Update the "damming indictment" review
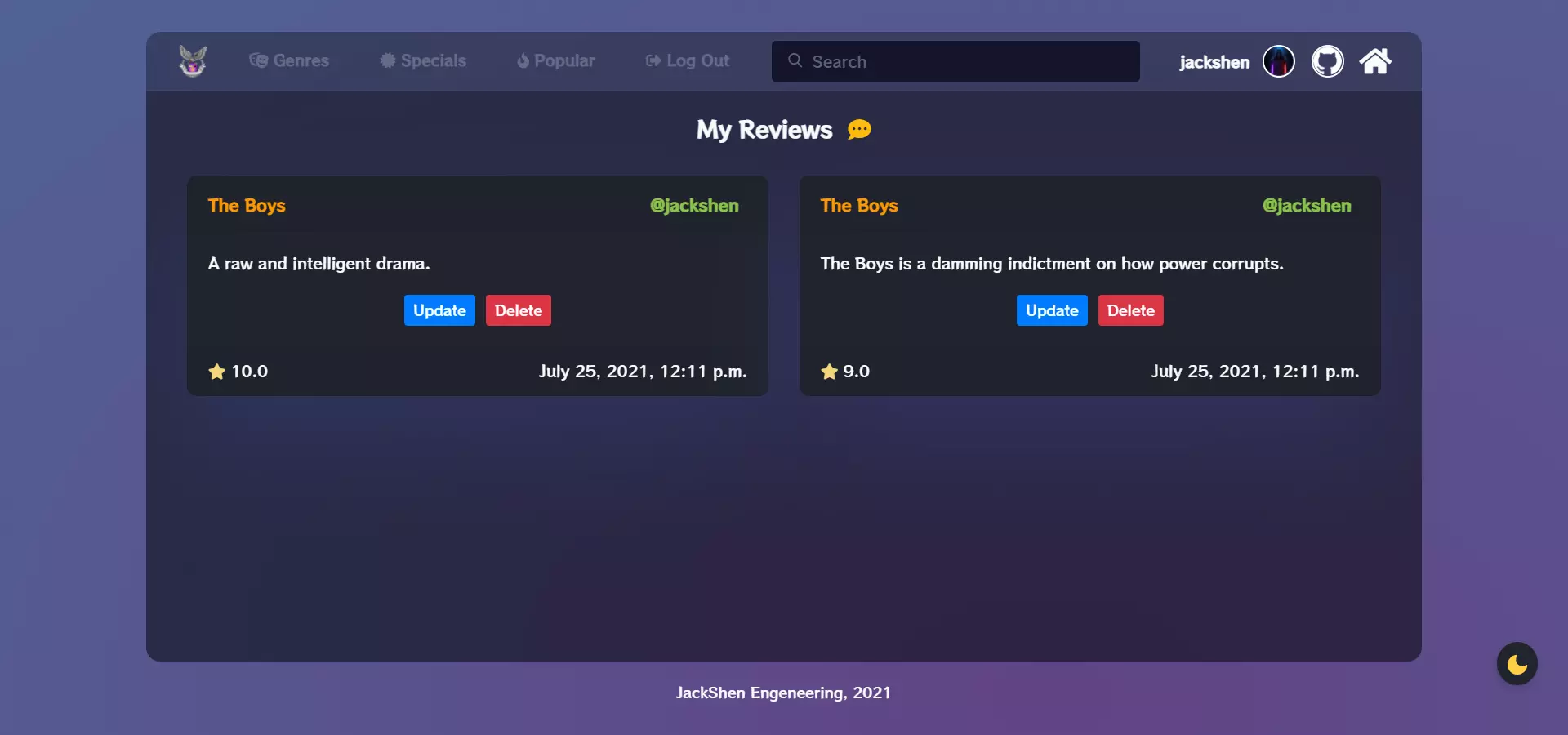Screen dimensions: 1568x735 (x=1052, y=310)
